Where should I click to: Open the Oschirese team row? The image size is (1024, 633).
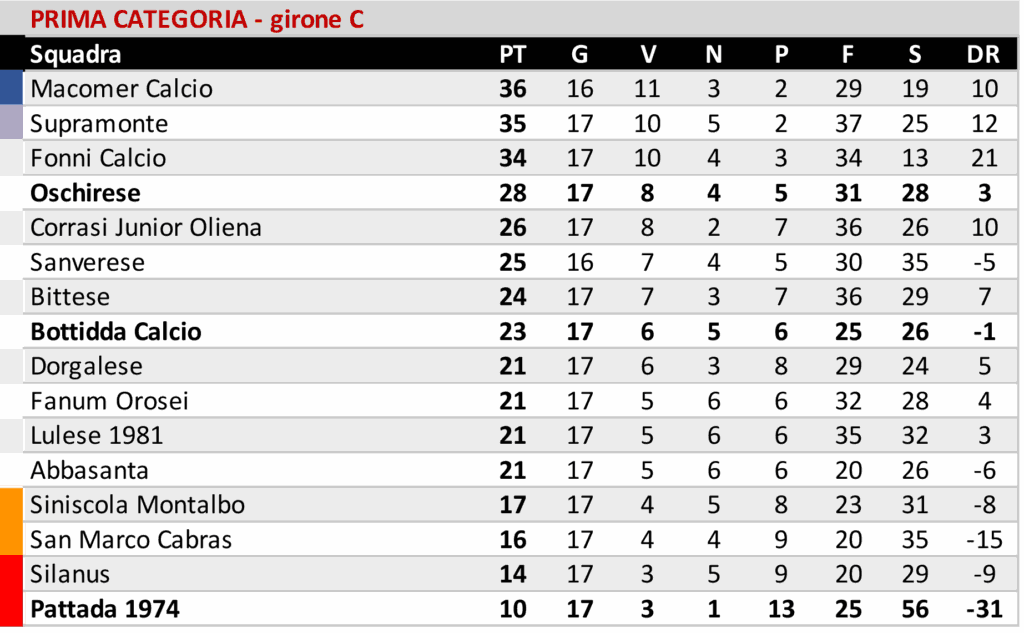point(85,193)
